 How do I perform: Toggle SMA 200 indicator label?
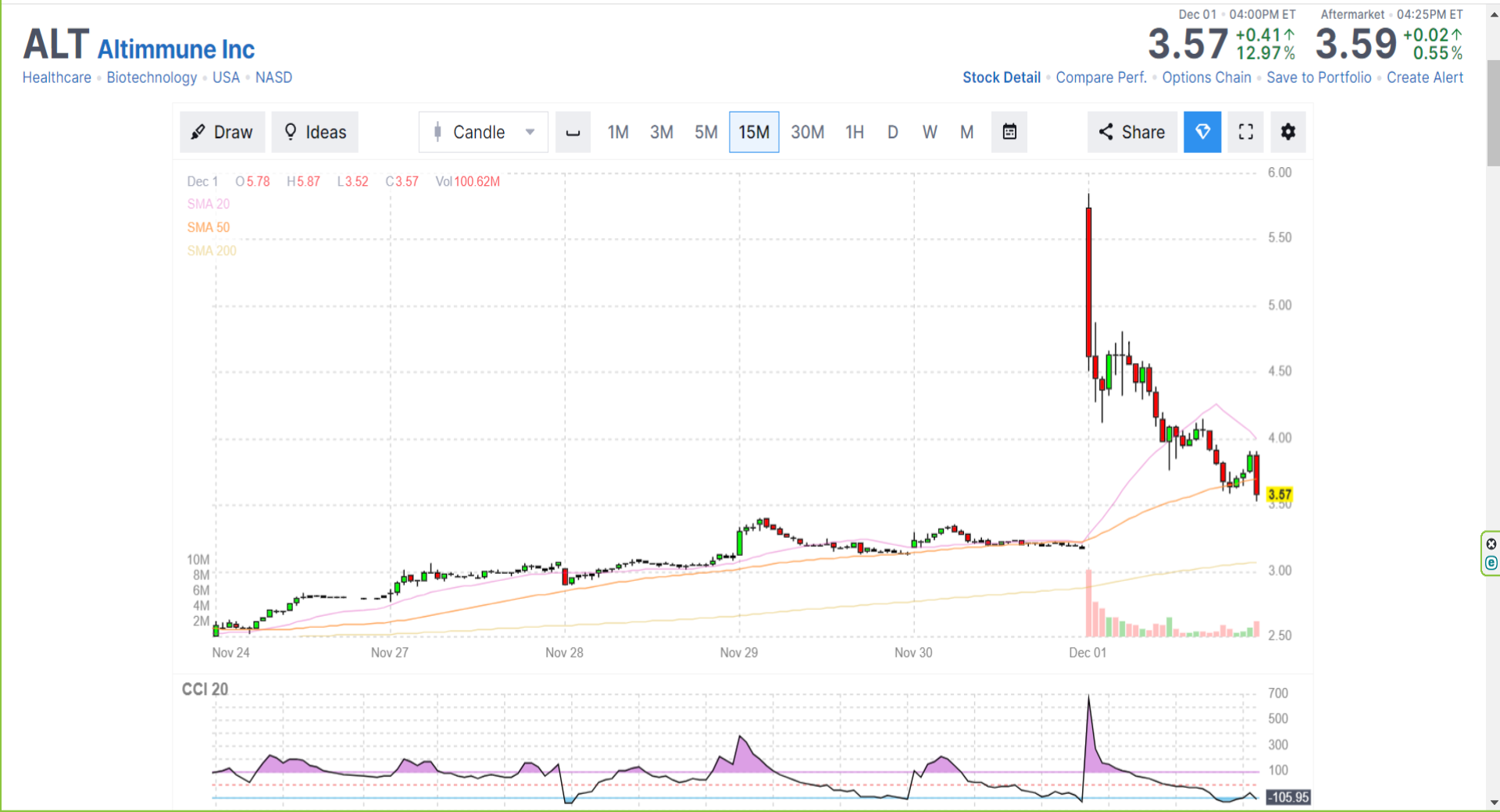(212, 251)
